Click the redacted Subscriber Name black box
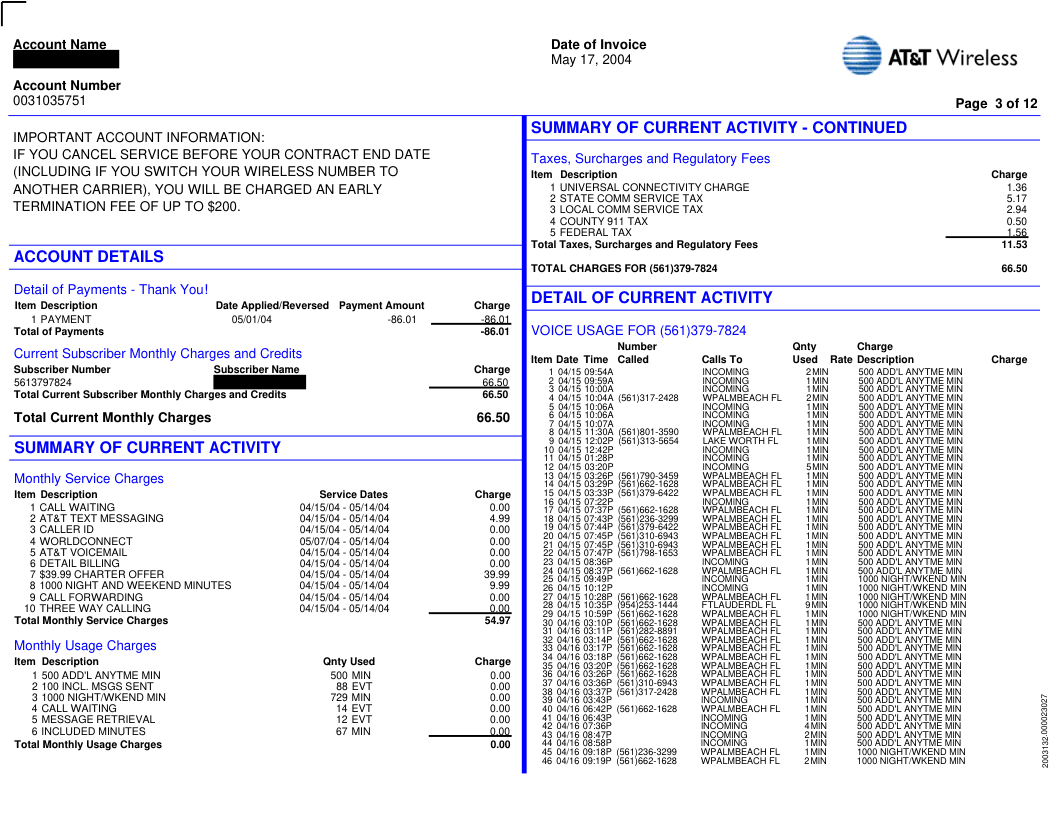The height and width of the screenshot is (816, 1056). 259,382
